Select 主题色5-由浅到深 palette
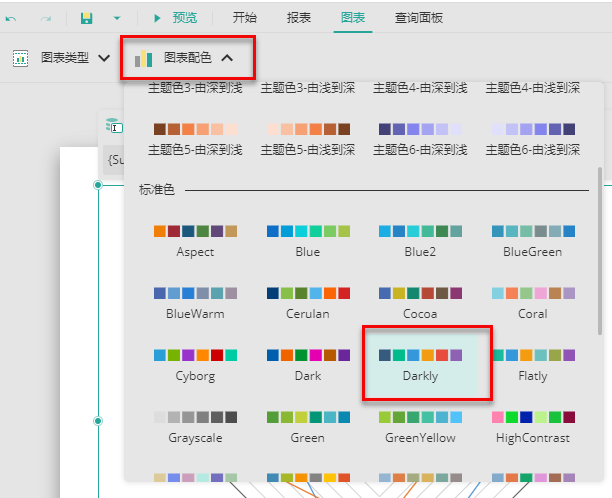The width and height of the screenshot is (612, 498). 308,139
